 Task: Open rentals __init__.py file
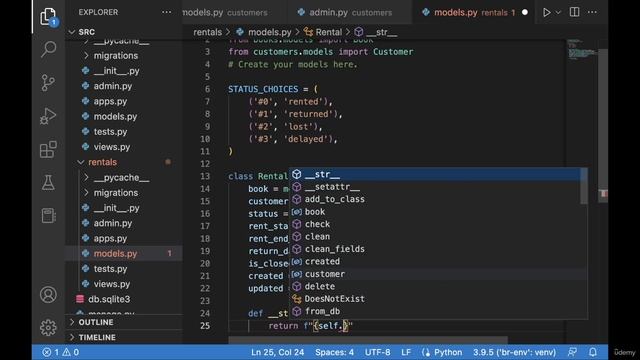coord(124,208)
